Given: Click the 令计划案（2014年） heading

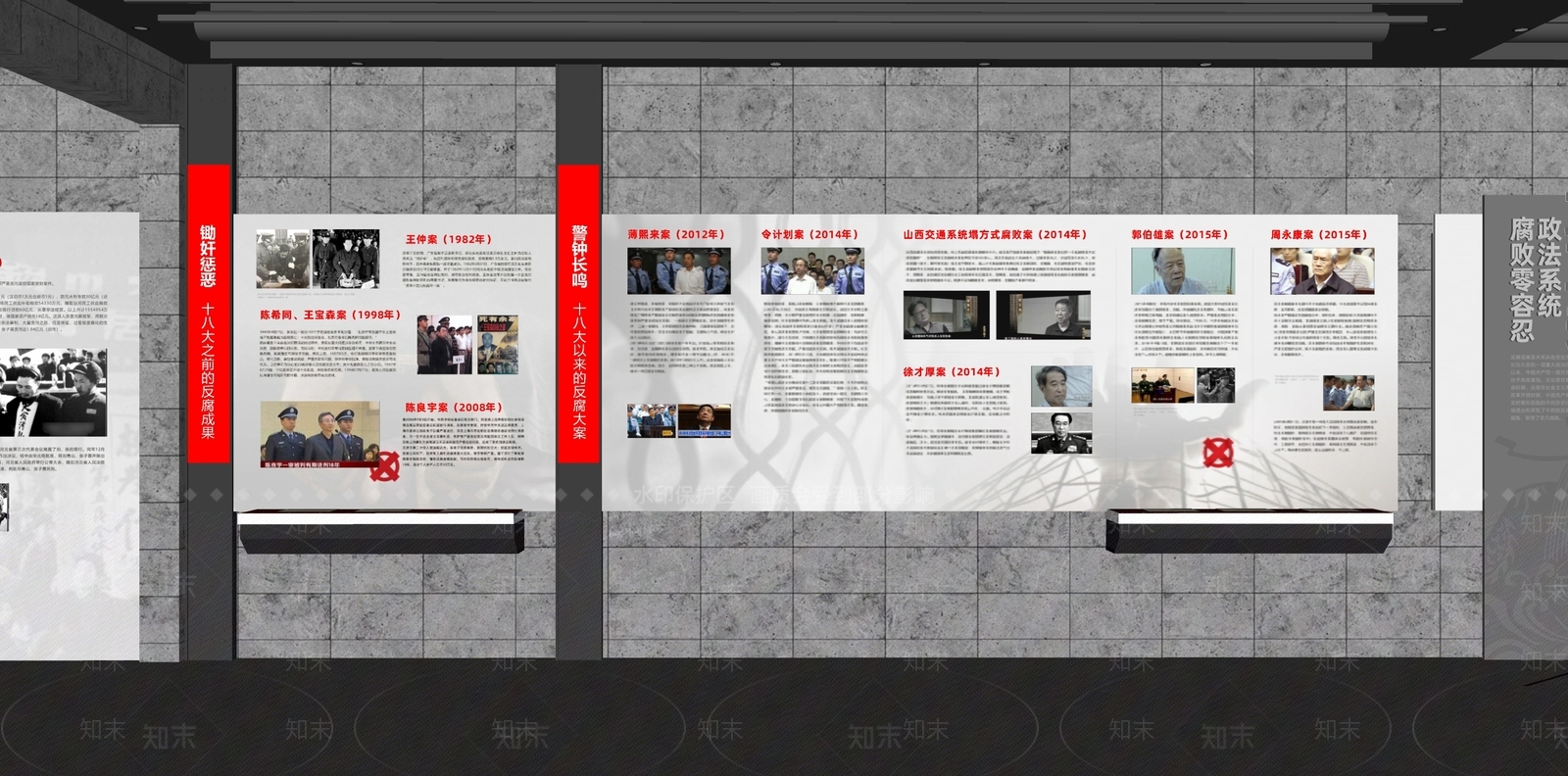Looking at the screenshot, I should 809,234.
